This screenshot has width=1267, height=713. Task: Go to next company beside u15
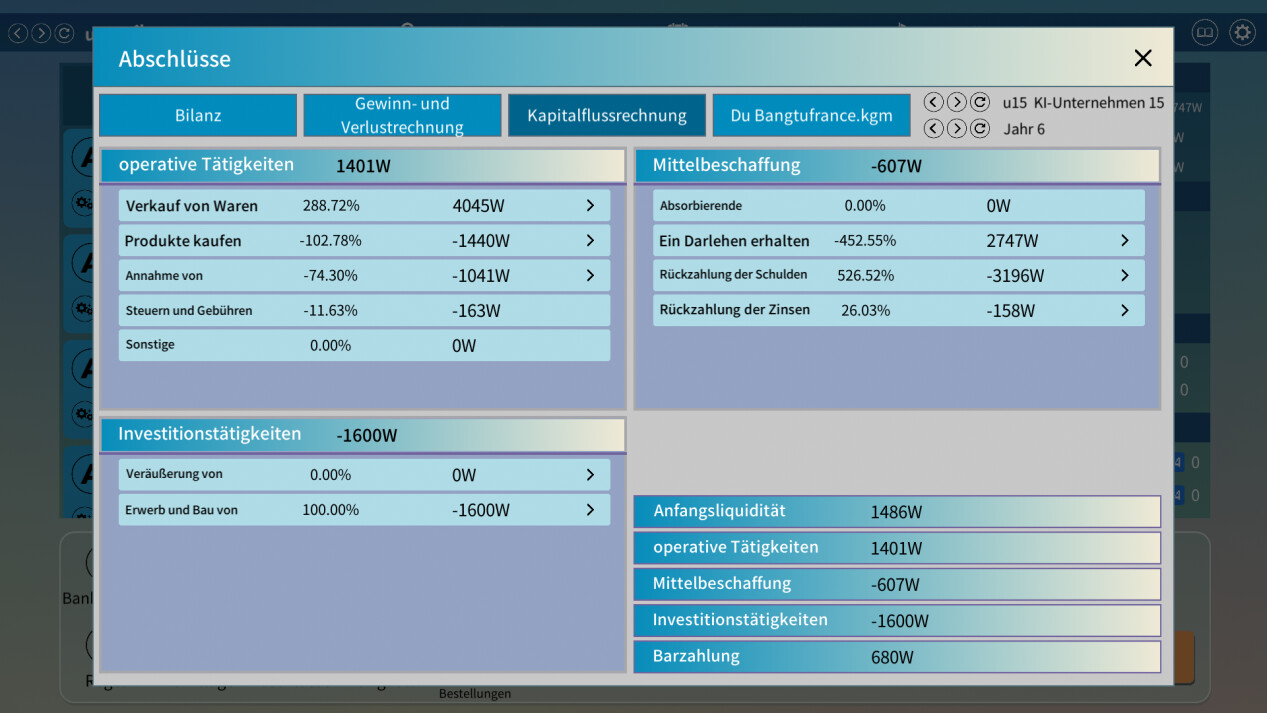click(x=956, y=102)
